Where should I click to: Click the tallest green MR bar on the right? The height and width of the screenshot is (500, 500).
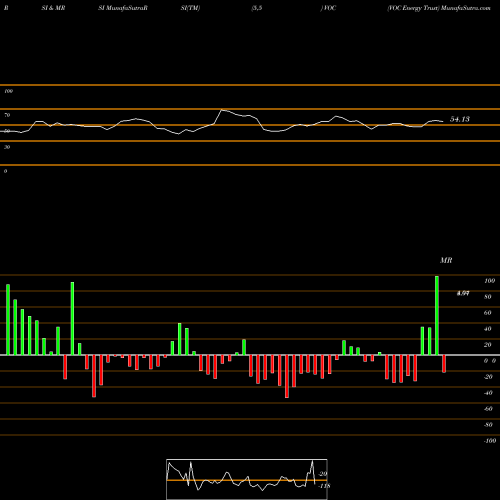pos(437,315)
